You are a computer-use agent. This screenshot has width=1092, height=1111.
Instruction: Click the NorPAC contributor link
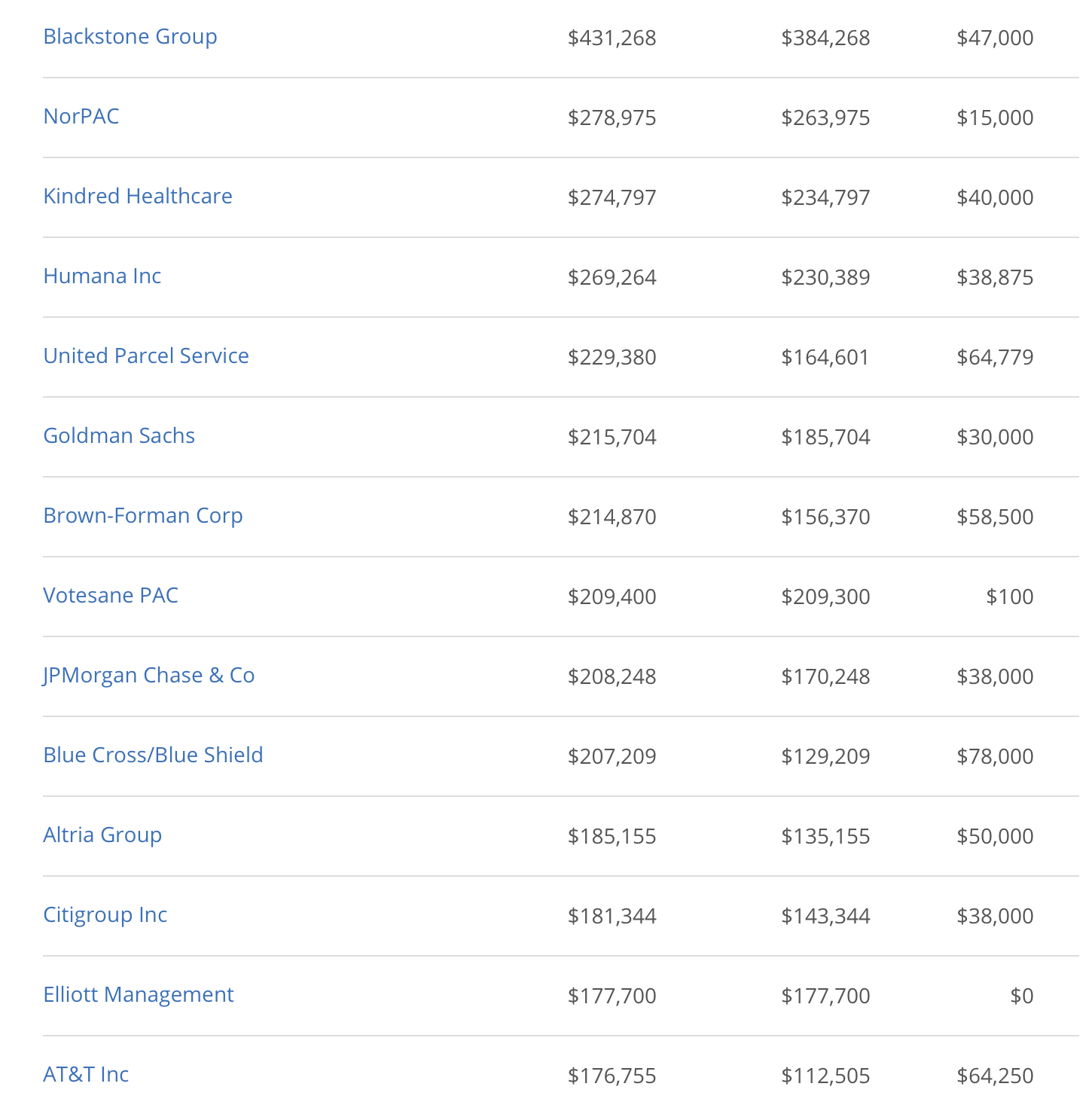[x=81, y=116]
